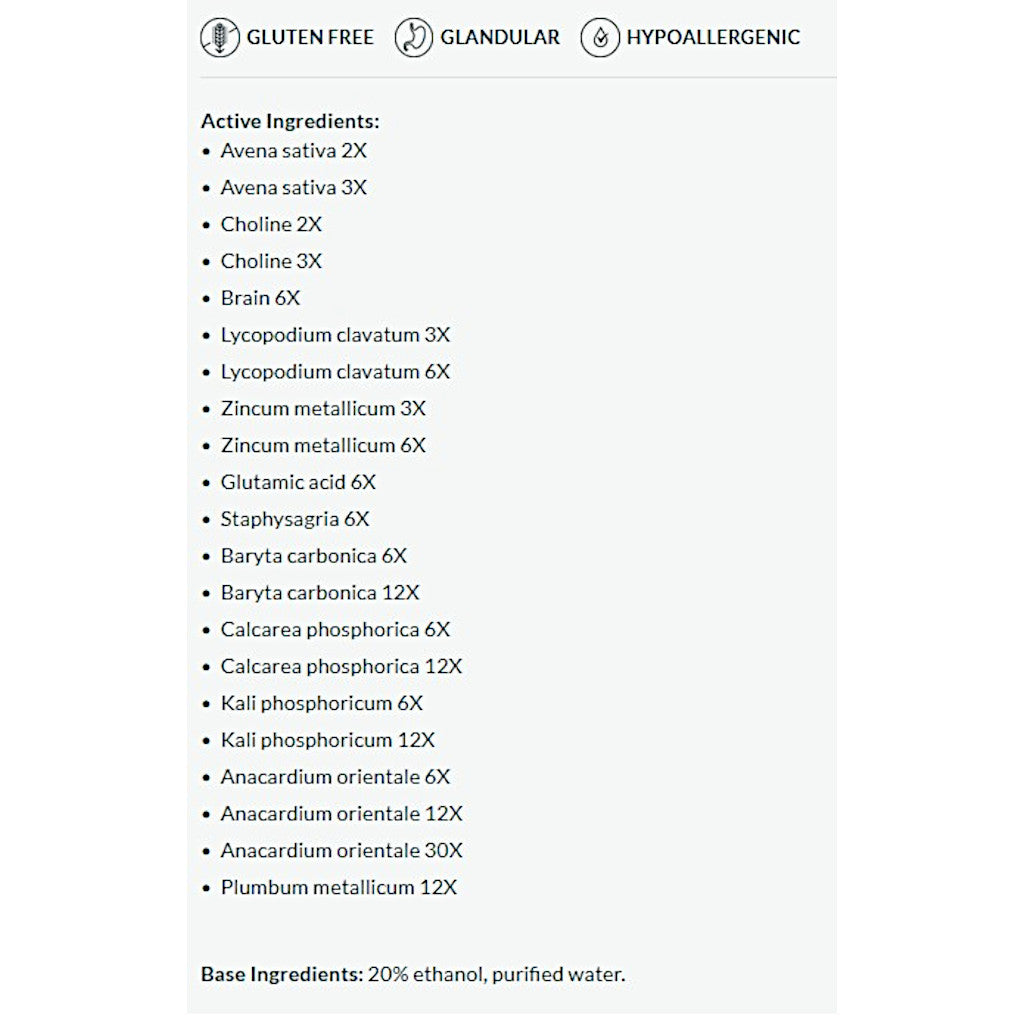
Task: Click Staphysagria 6X ingredient
Action: tap(295, 519)
